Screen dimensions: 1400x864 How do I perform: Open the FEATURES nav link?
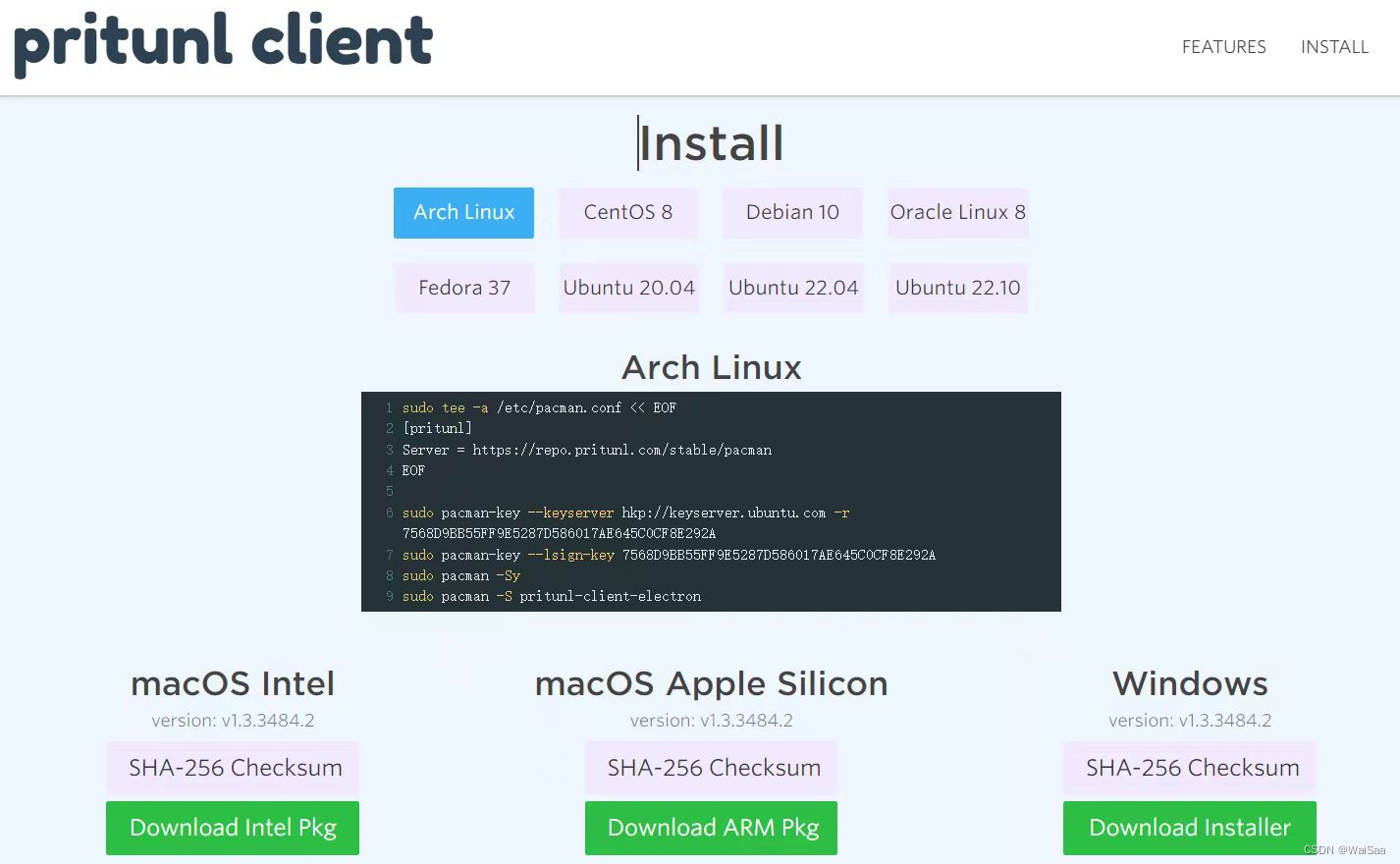click(x=1223, y=47)
